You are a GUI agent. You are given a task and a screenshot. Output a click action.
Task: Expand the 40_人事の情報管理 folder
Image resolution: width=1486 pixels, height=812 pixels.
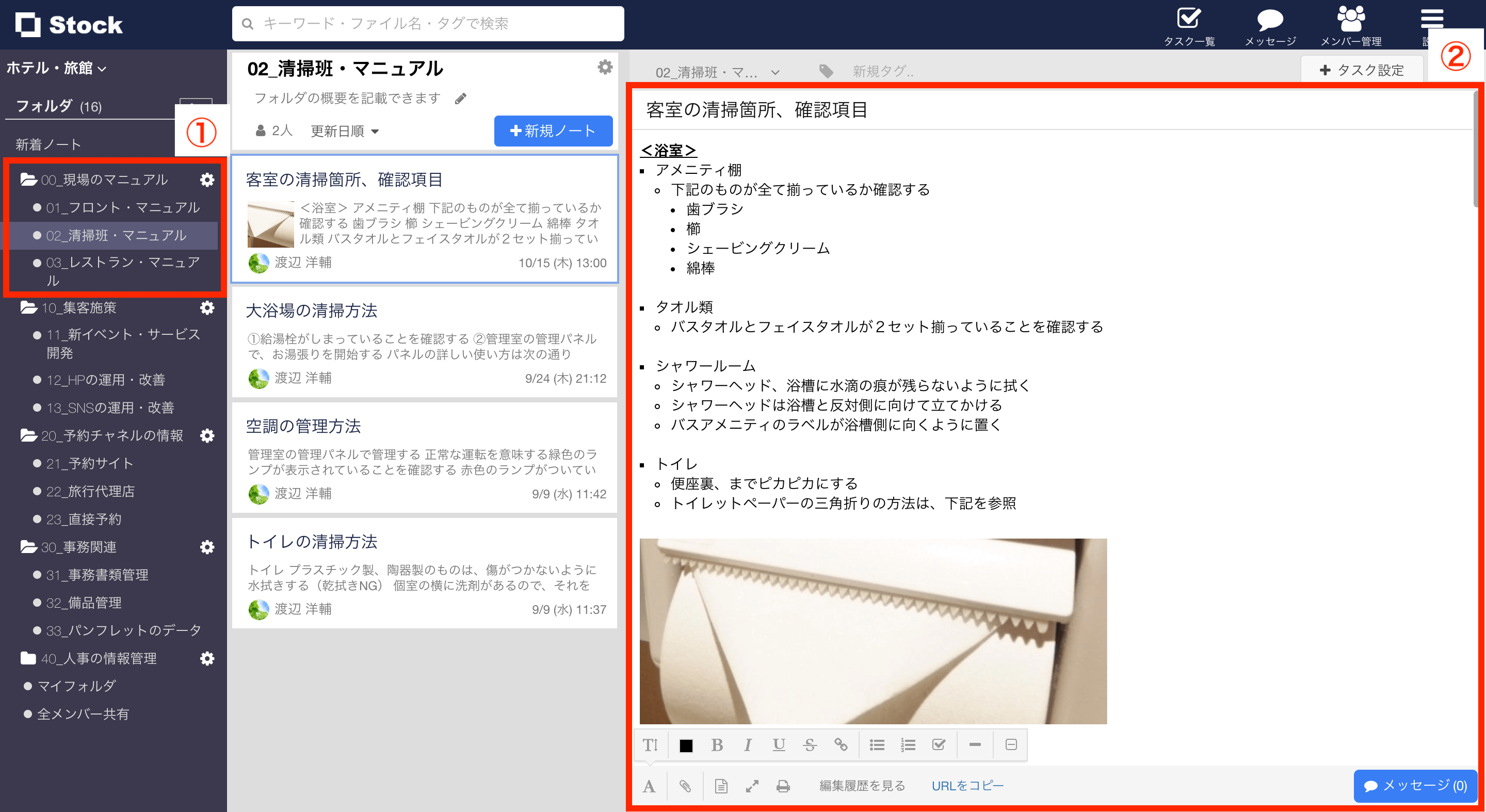point(28,659)
